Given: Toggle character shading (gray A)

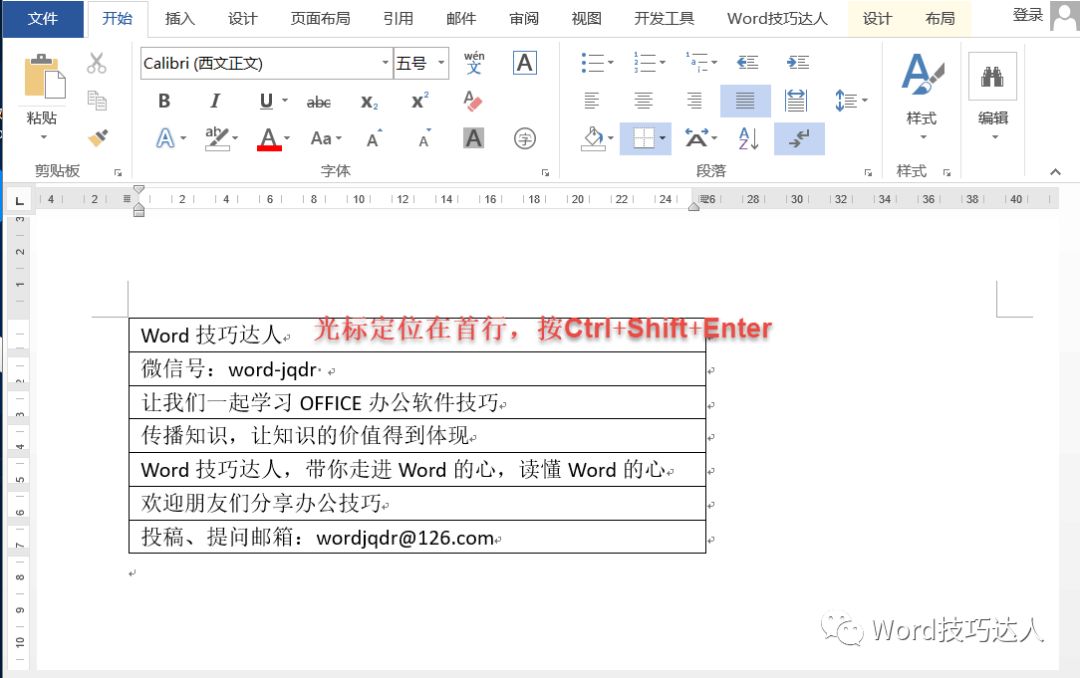Looking at the screenshot, I should click(473, 138).
